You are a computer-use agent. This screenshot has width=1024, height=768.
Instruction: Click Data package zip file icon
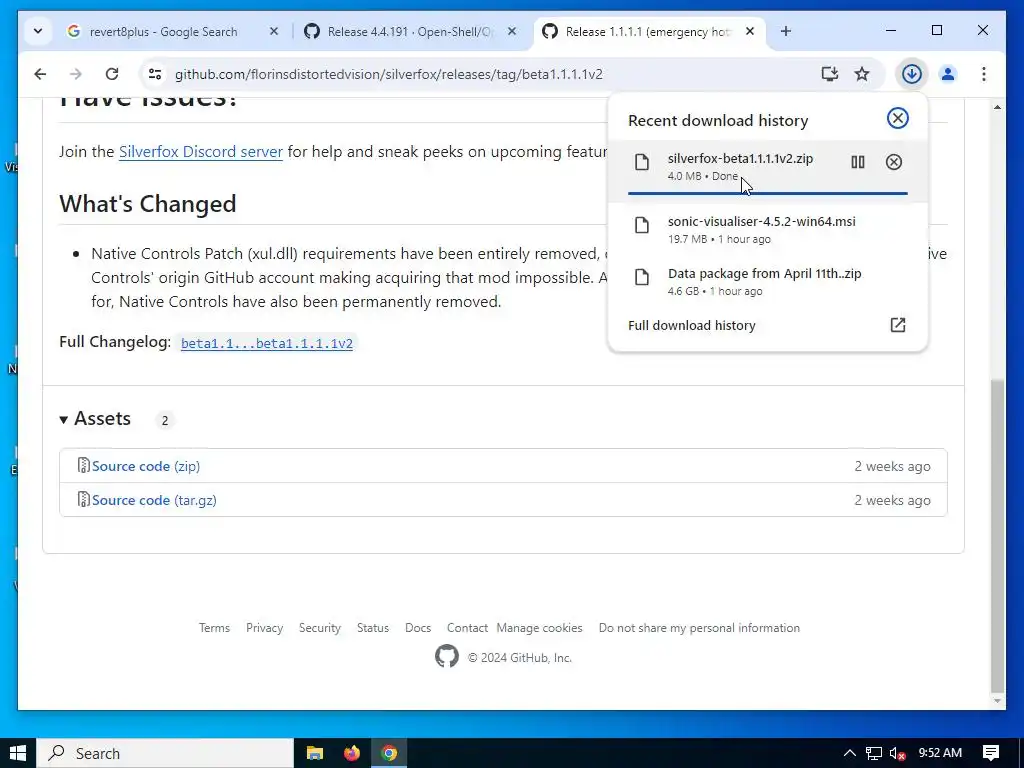tap(642, 278)
